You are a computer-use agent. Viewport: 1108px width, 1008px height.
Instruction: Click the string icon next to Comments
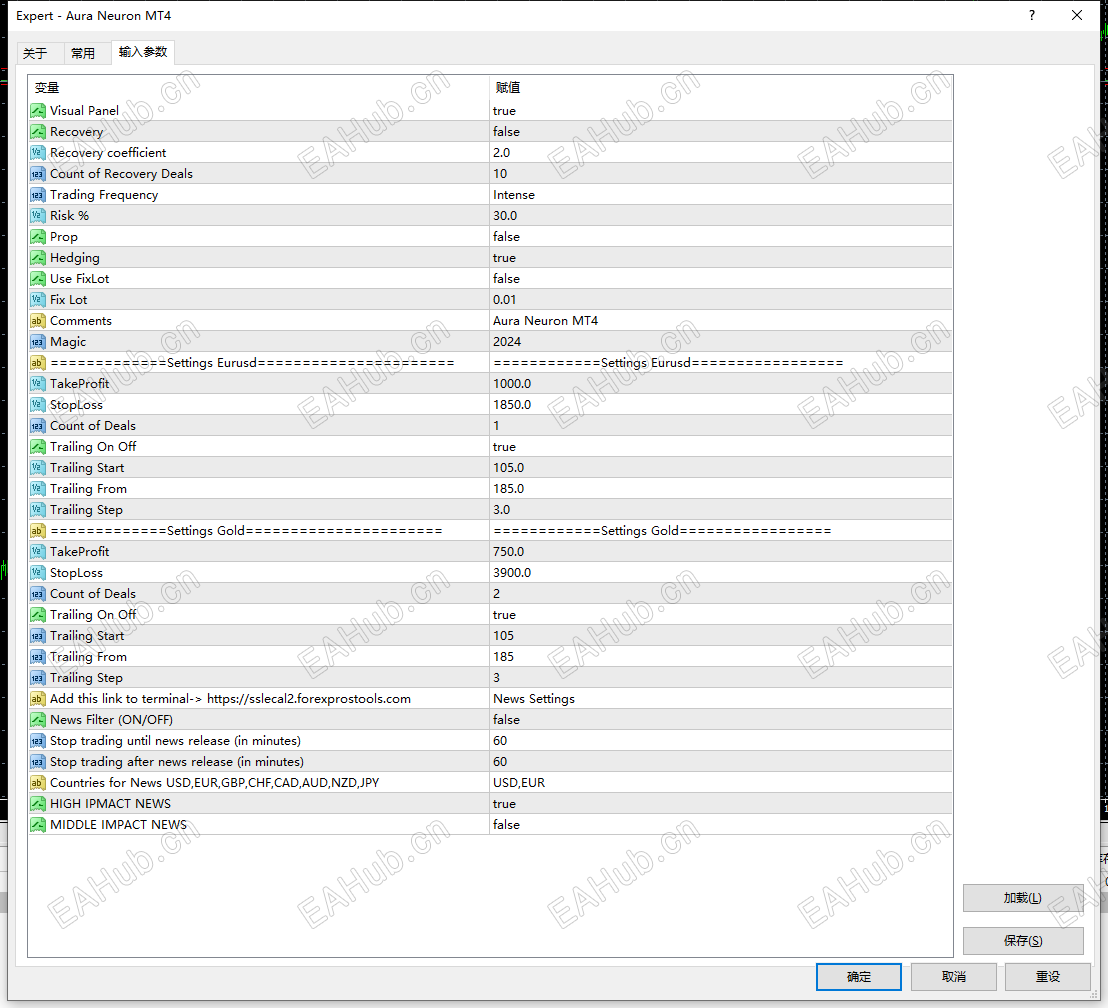click(x=38, y=321)
